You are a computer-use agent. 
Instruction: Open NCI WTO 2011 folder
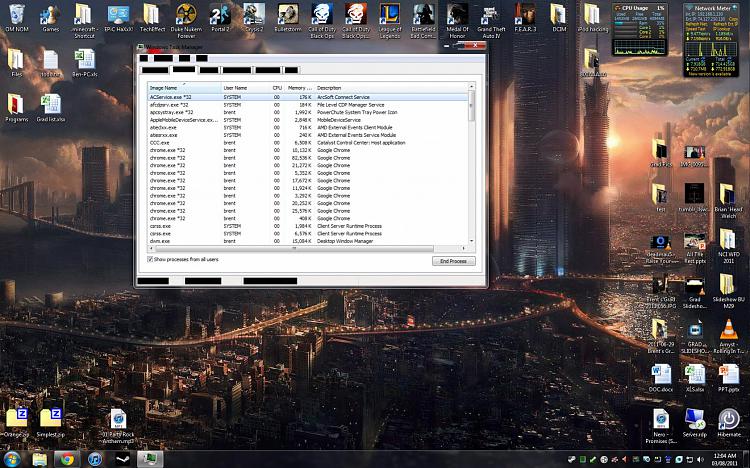pyautogui.click(x=728, y=246)
